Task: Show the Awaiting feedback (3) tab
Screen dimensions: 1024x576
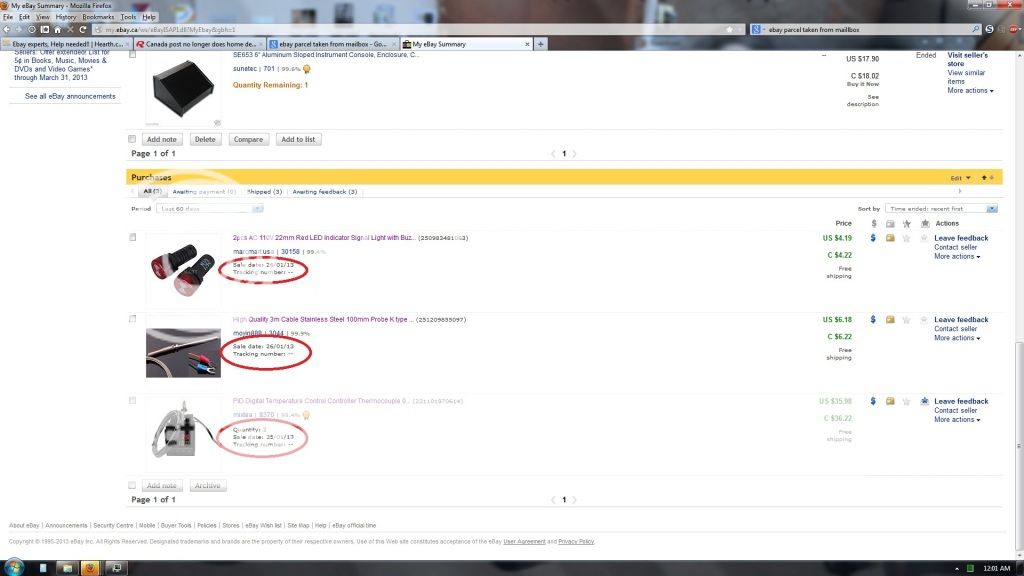Action: (325, 192)
